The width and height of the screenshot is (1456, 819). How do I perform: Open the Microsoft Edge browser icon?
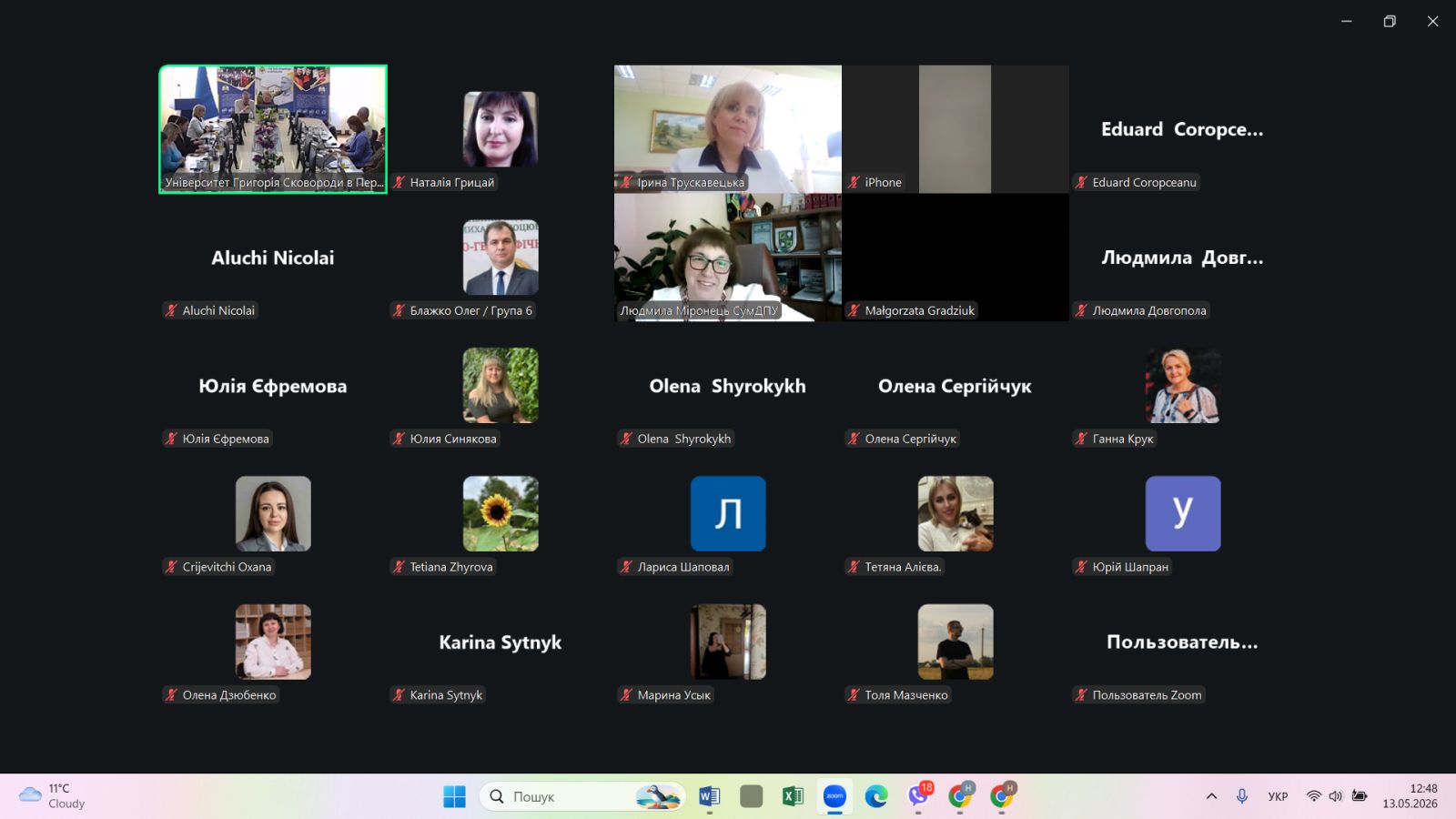[876, 796]
